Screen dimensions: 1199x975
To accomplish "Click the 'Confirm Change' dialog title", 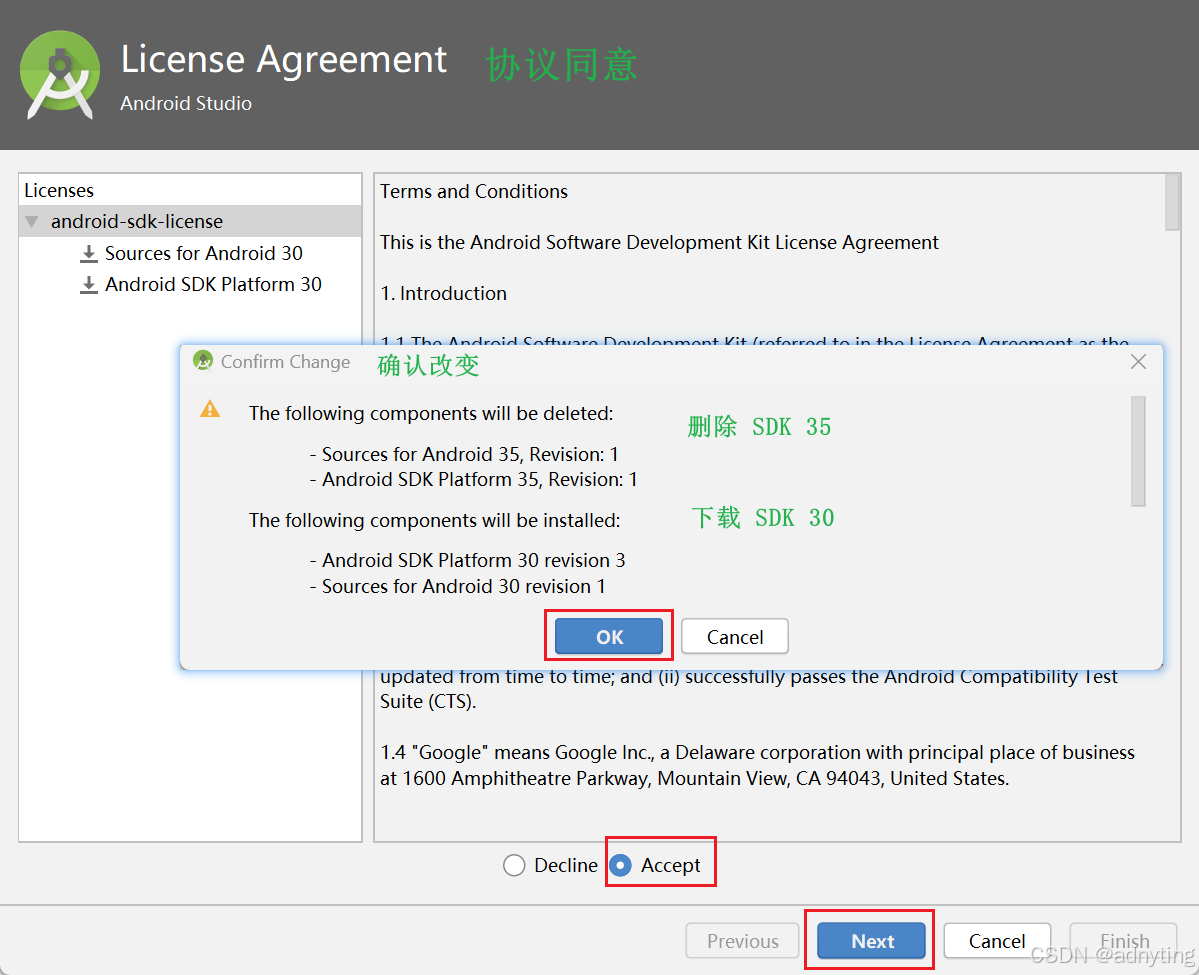I will 285,362.
